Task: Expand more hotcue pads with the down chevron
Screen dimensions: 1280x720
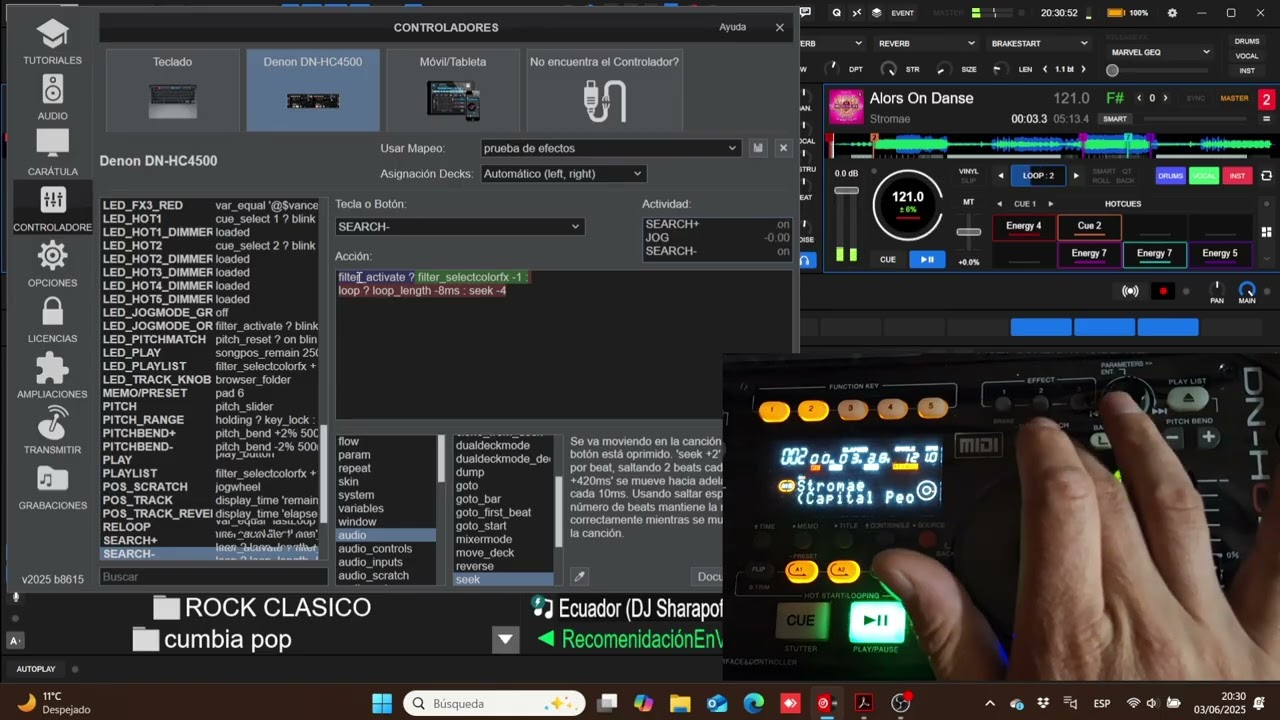Action: pos(1267,258)
